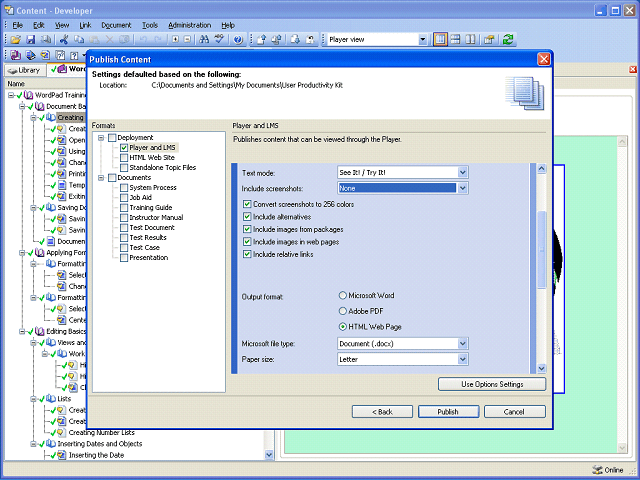Open the Document menu
Viewport: 640px width, 480px height.
click(x=116, y=25)
